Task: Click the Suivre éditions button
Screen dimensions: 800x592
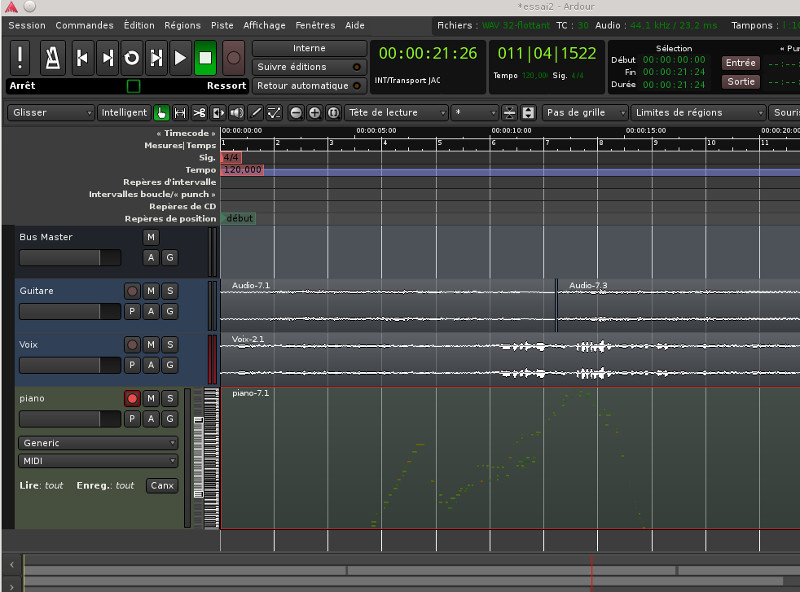Action: coord(309,67)
